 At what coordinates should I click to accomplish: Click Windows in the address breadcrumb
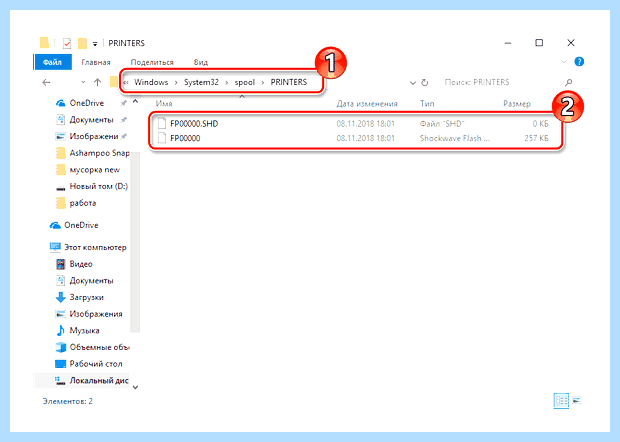click(151, 82)
